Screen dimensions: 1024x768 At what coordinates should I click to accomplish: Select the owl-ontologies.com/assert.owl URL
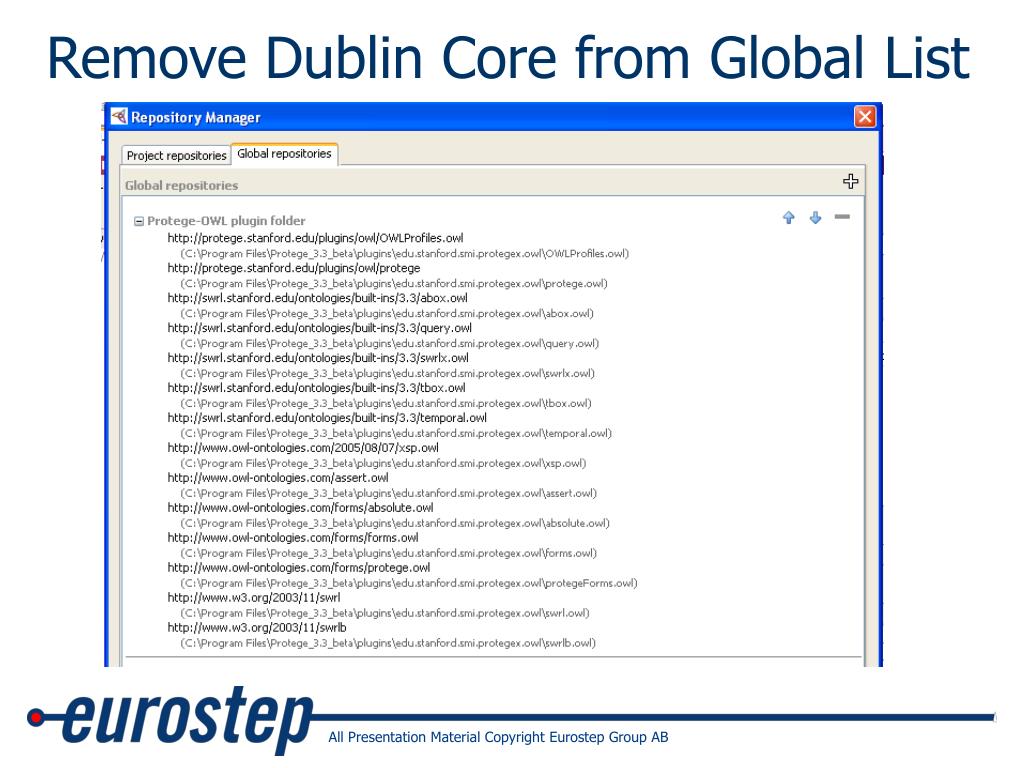pyautogui.click(x=278, y=478)
